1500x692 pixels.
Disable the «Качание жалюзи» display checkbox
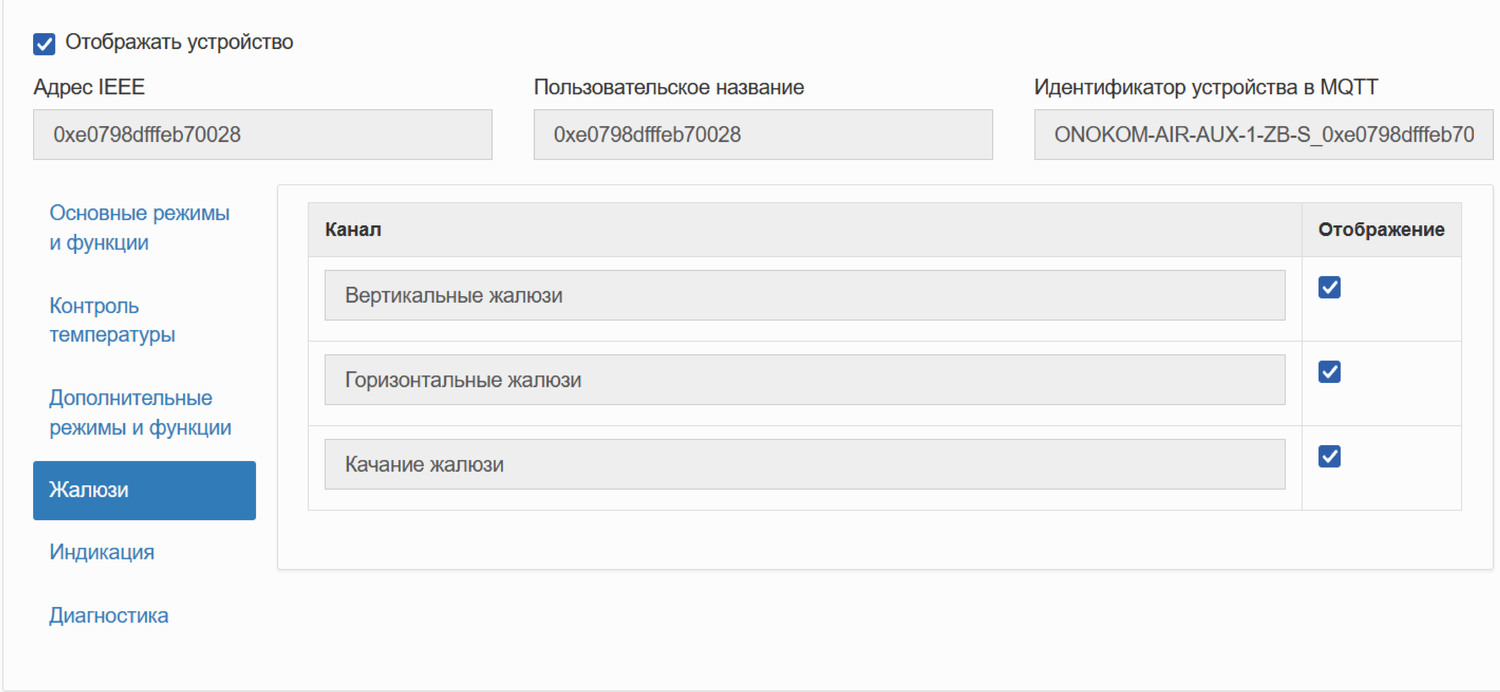(1329, 456)
